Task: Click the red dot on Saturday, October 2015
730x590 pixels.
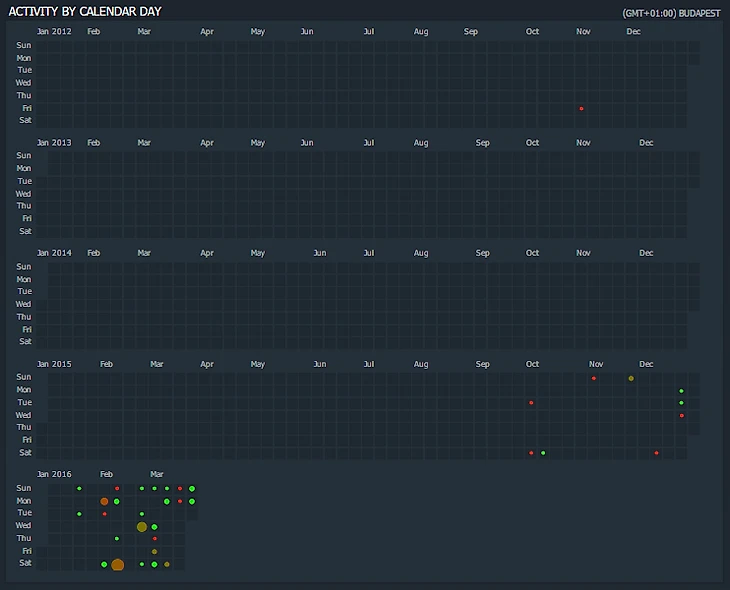Action: point(531,453)
